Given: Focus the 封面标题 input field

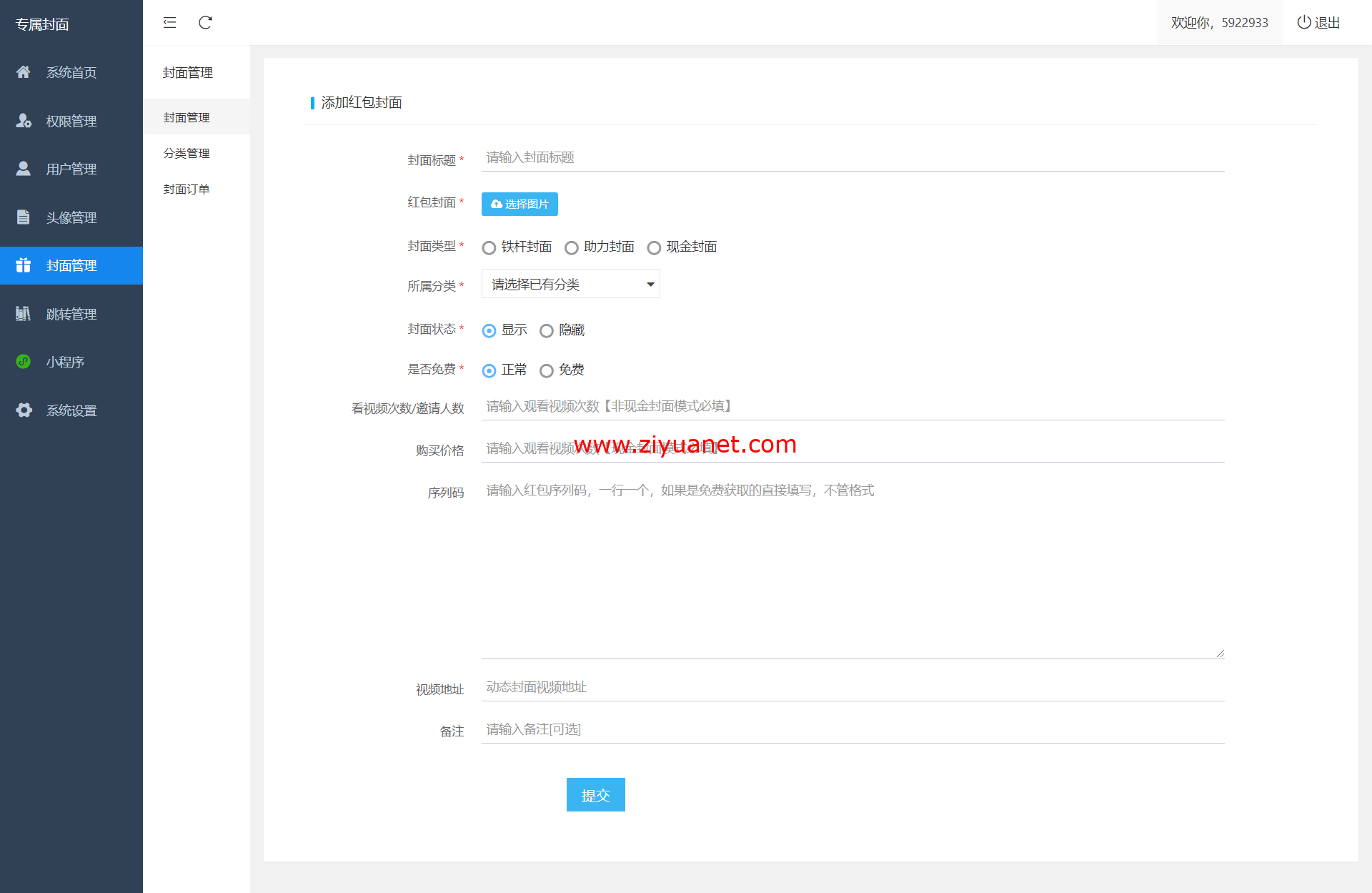Looking at the screenshot, I should pyautogui.click(x=852, y=157).
